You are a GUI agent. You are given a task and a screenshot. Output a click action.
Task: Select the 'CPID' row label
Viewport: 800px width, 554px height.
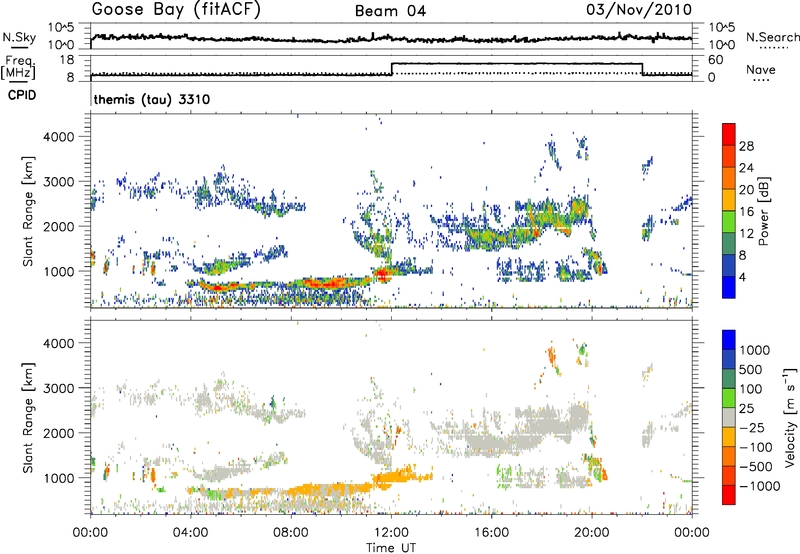22,95
